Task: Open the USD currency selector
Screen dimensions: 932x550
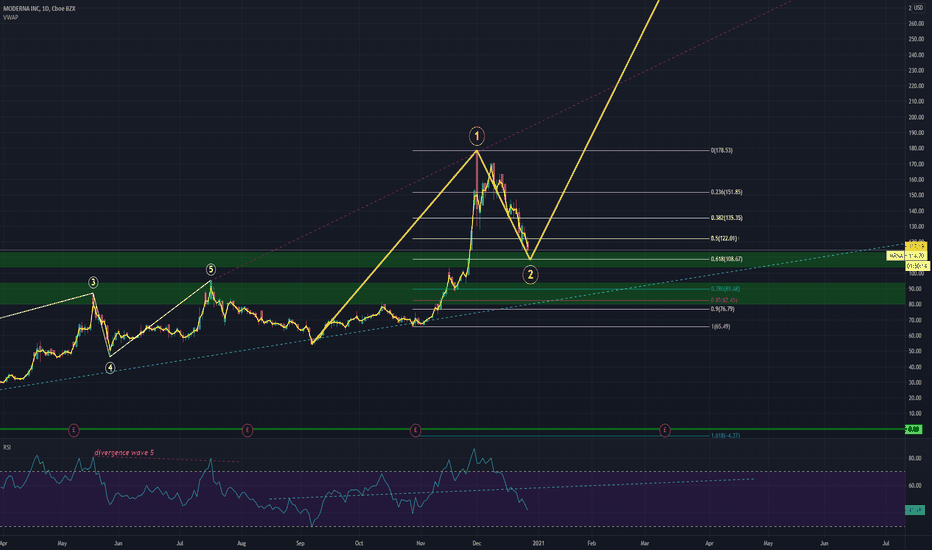Action: [x=918, y=8]
